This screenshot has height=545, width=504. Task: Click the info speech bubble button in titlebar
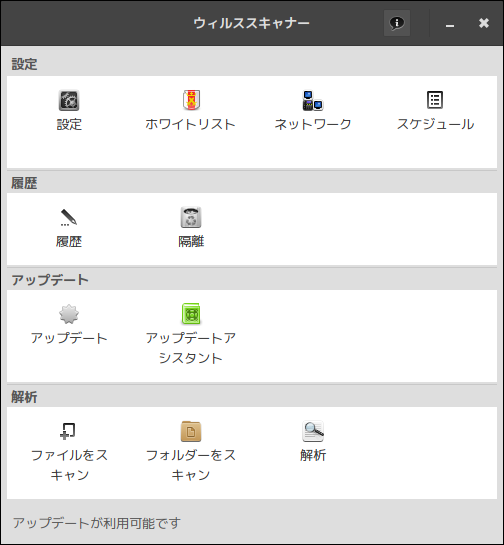(397, 23)
